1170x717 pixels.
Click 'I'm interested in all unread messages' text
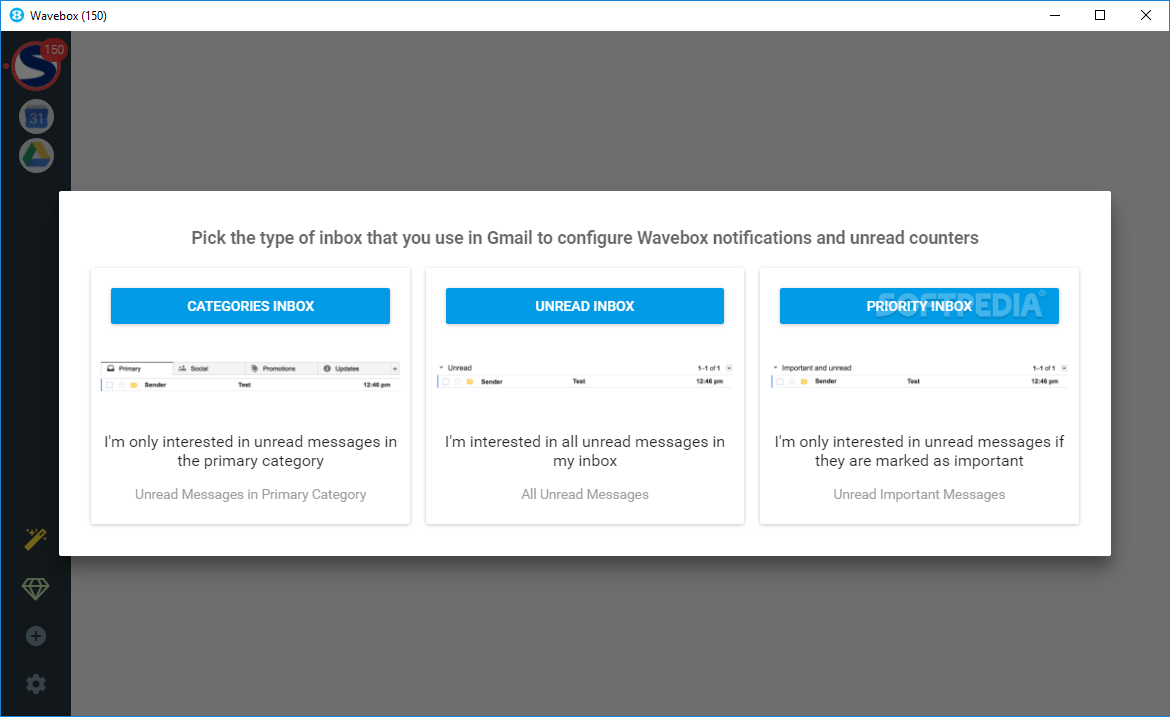click(x=585, y=451)
